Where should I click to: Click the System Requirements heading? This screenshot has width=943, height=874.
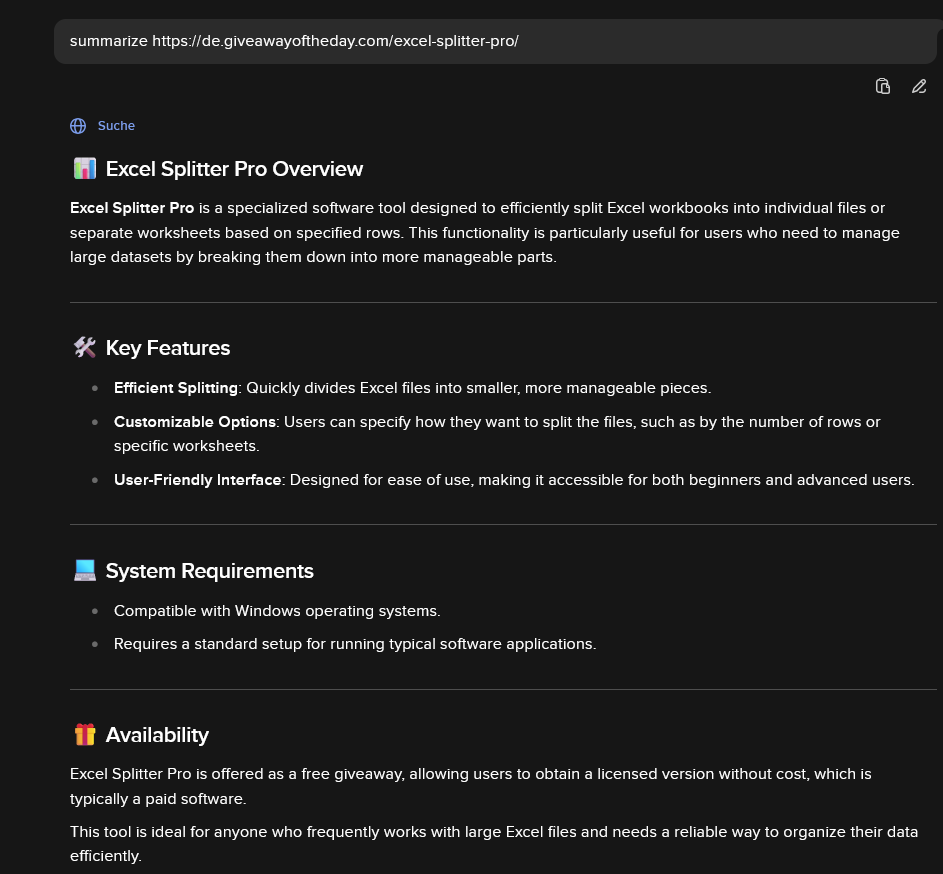click(209, 571)
